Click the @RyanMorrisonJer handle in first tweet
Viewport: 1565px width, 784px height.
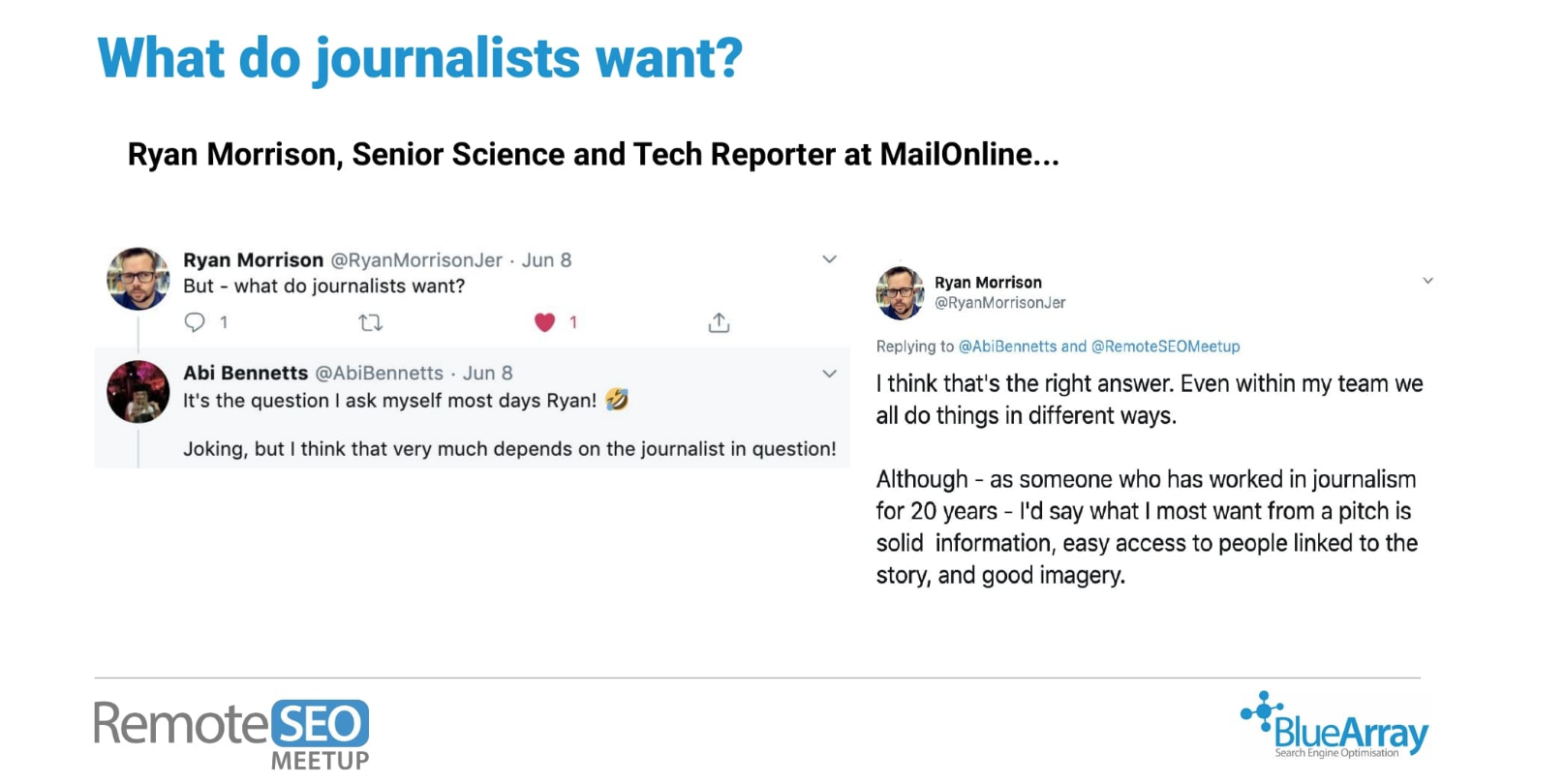416,260
